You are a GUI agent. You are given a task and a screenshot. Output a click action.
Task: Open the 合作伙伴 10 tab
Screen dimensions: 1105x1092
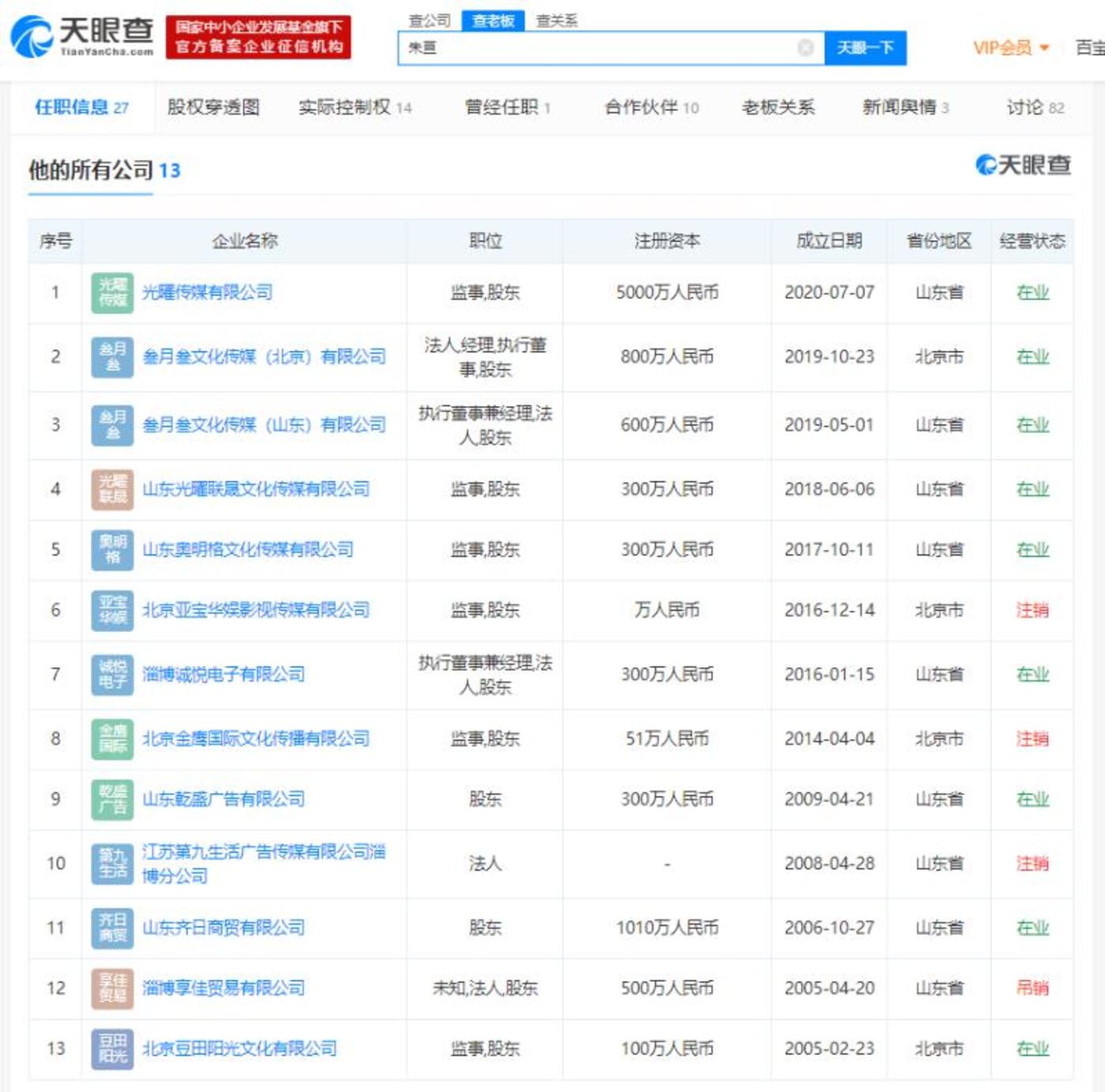(x=652, y=107)
